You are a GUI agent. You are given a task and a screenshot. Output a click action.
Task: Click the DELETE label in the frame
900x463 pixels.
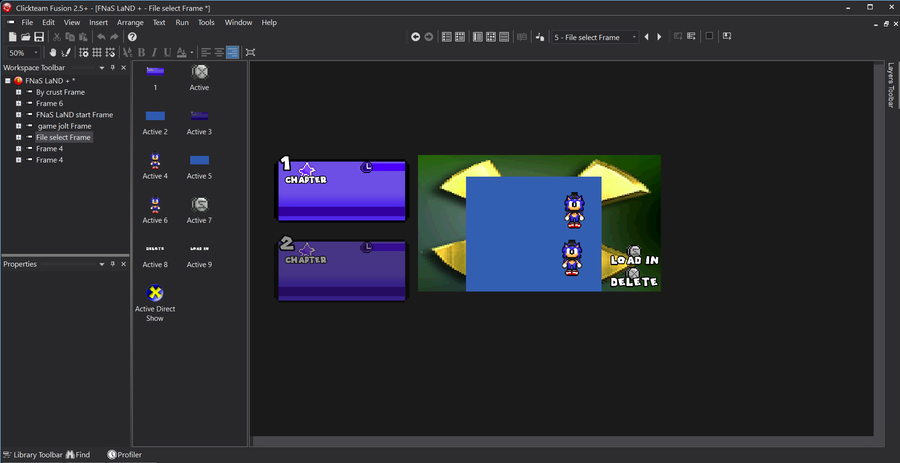634,282
